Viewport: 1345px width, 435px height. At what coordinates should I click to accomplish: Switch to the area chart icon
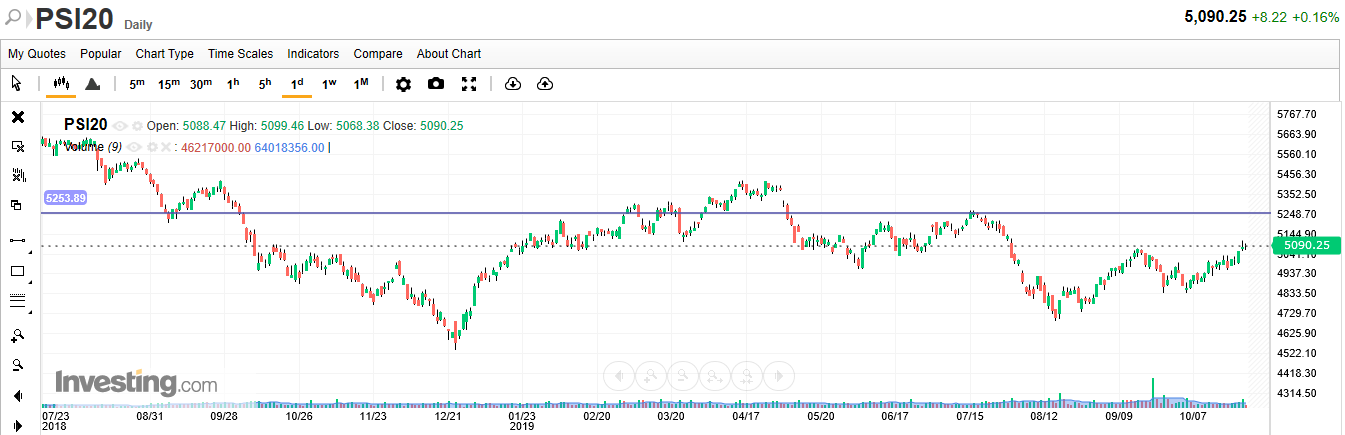click(x=92, y=84)
